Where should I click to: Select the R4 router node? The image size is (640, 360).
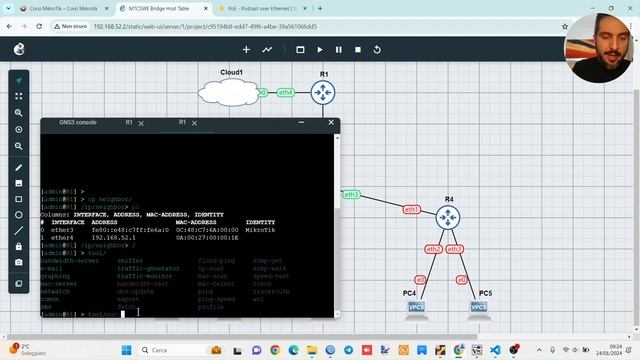click(448, 218)
